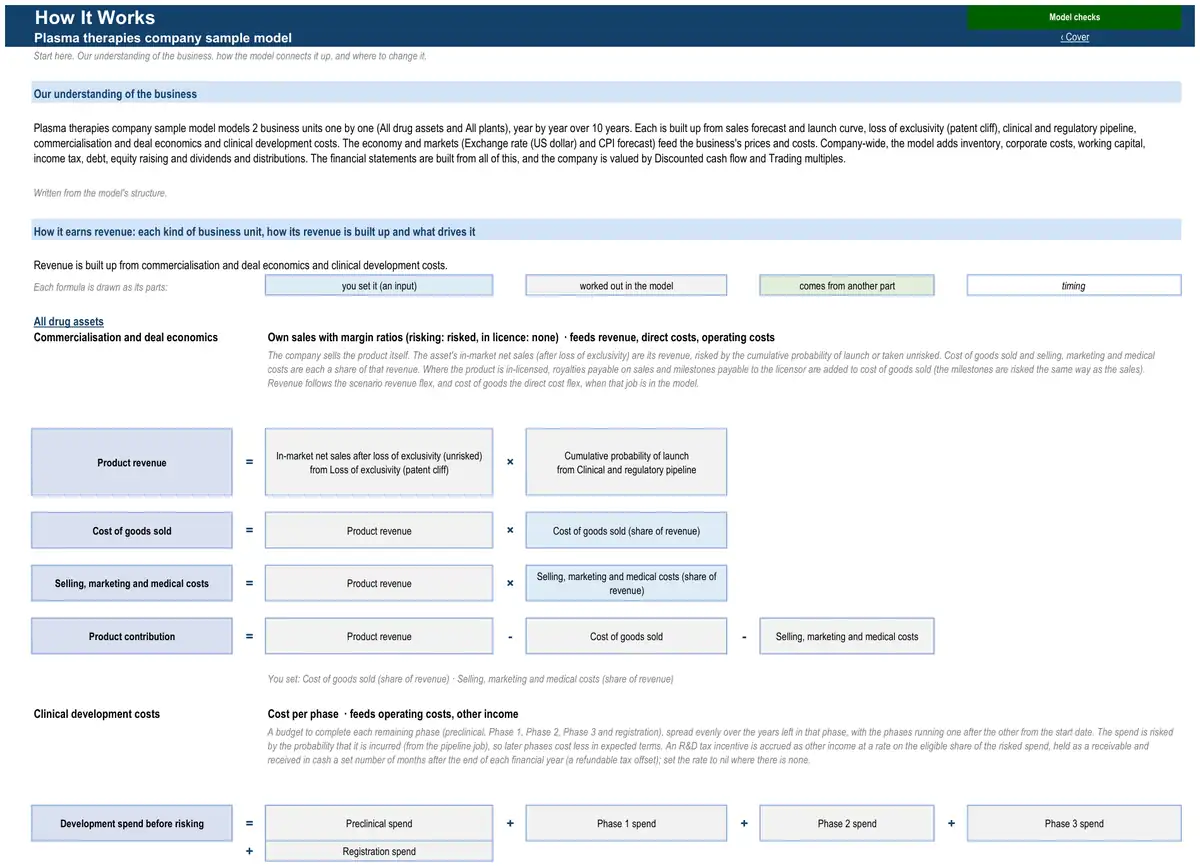The width and height of the screenshot is (1200, 867).
Task: Click 'Cost of goods sold (share of revenue)' box
Action: point(626,531)
